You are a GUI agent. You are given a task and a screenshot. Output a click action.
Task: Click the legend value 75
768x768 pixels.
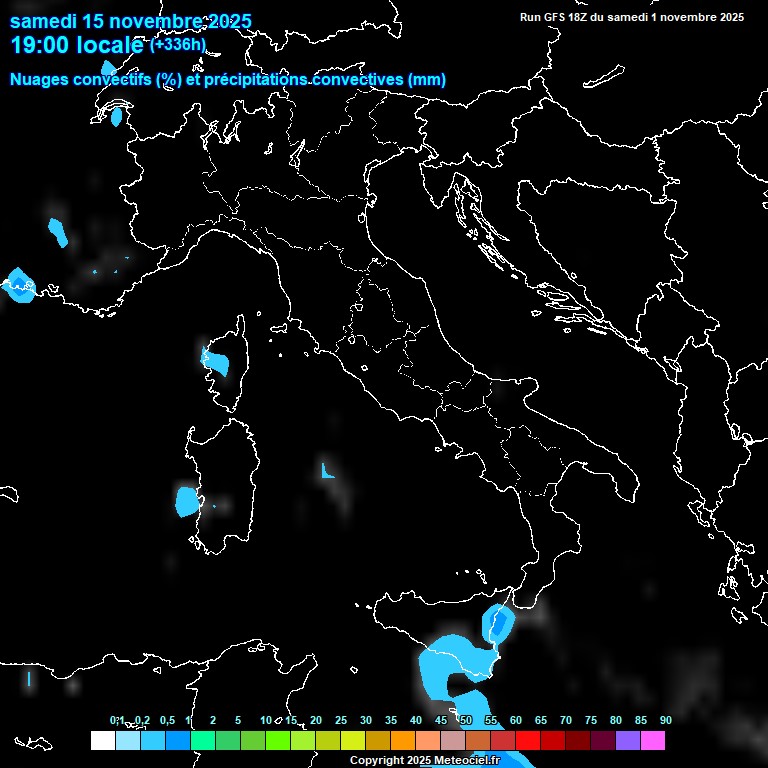coord(591,720)
